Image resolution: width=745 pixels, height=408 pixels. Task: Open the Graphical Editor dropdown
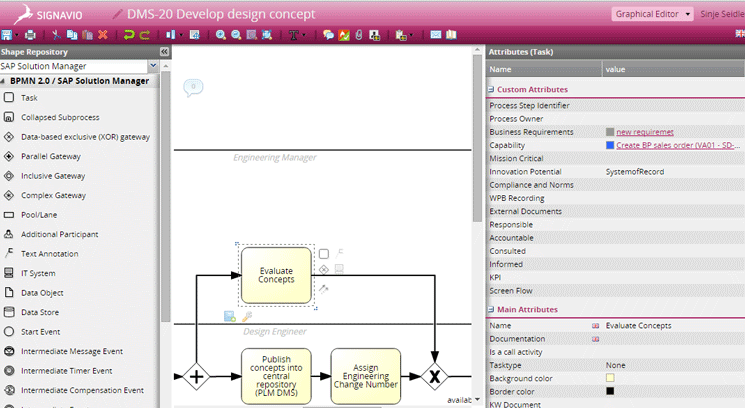click(652, 14)
